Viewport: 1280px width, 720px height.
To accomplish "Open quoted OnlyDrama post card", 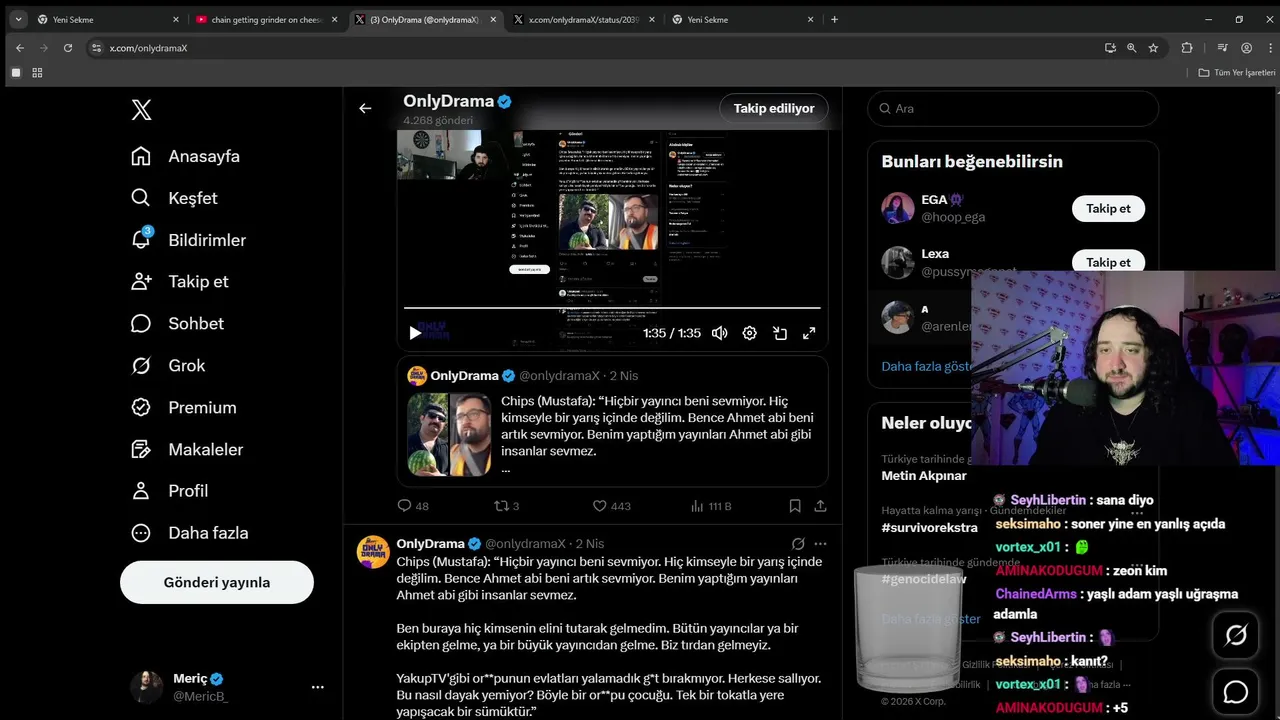I will point(612,421).
